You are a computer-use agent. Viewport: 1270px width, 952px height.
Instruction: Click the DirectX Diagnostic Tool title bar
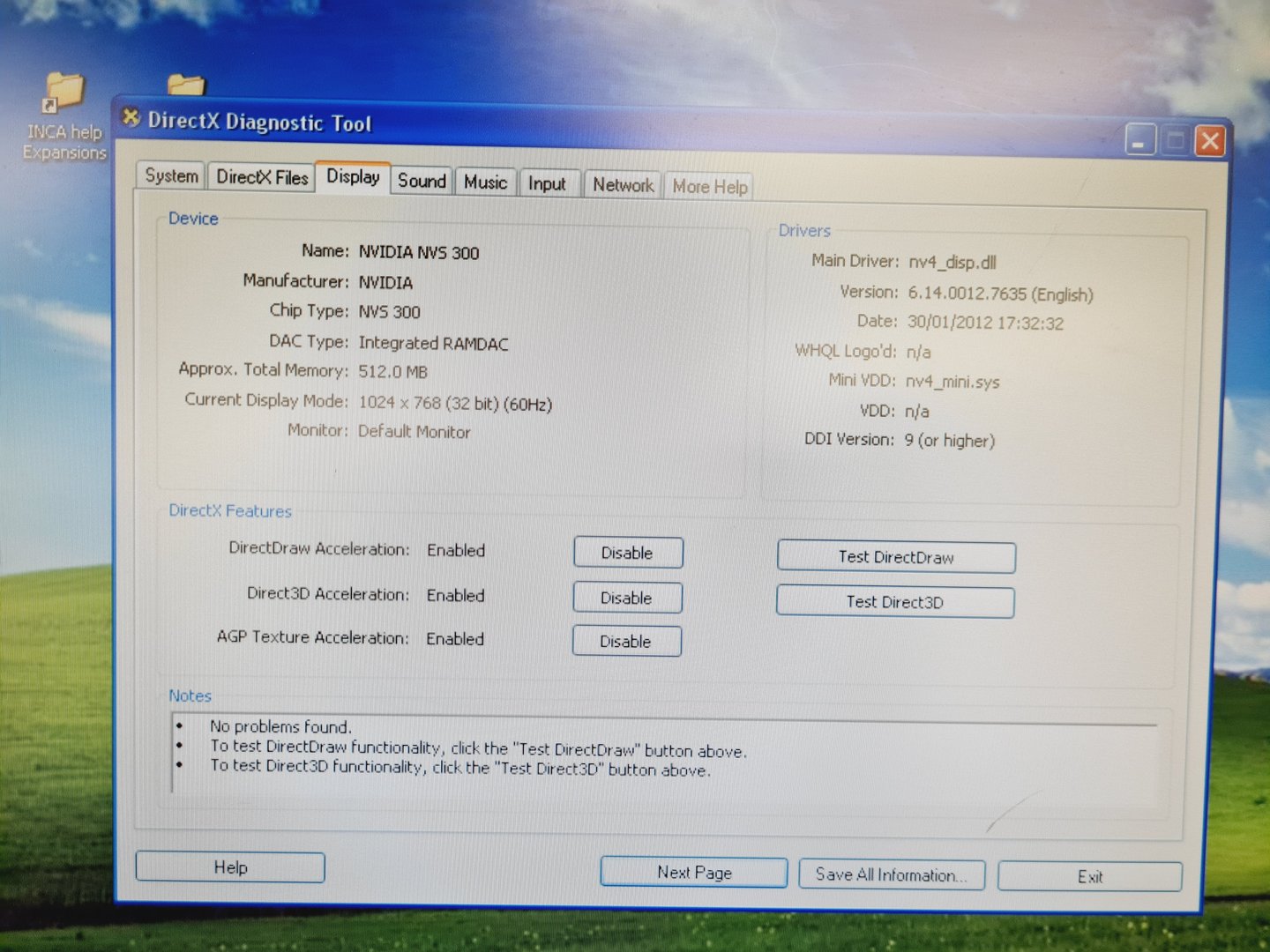[x=617, y=129]
